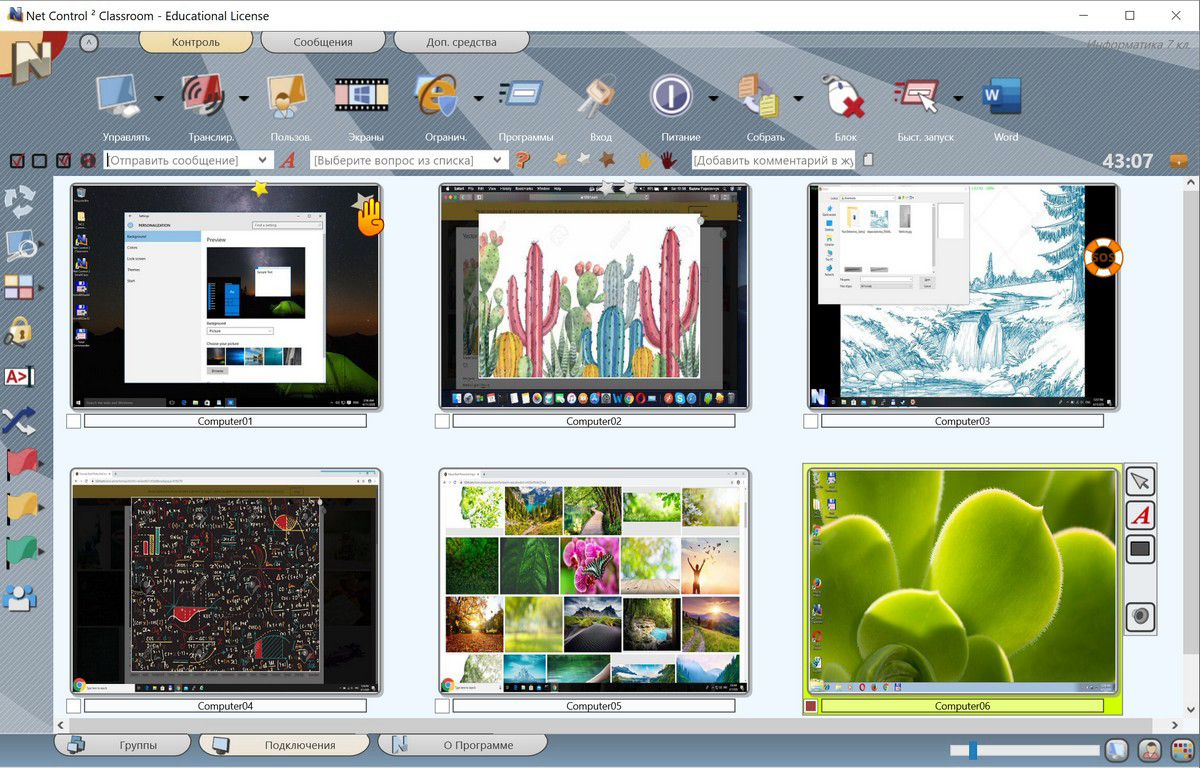Launch Word from the toolbar
This screenshot has width=1200, height=768.
(x=1003, y=97)
